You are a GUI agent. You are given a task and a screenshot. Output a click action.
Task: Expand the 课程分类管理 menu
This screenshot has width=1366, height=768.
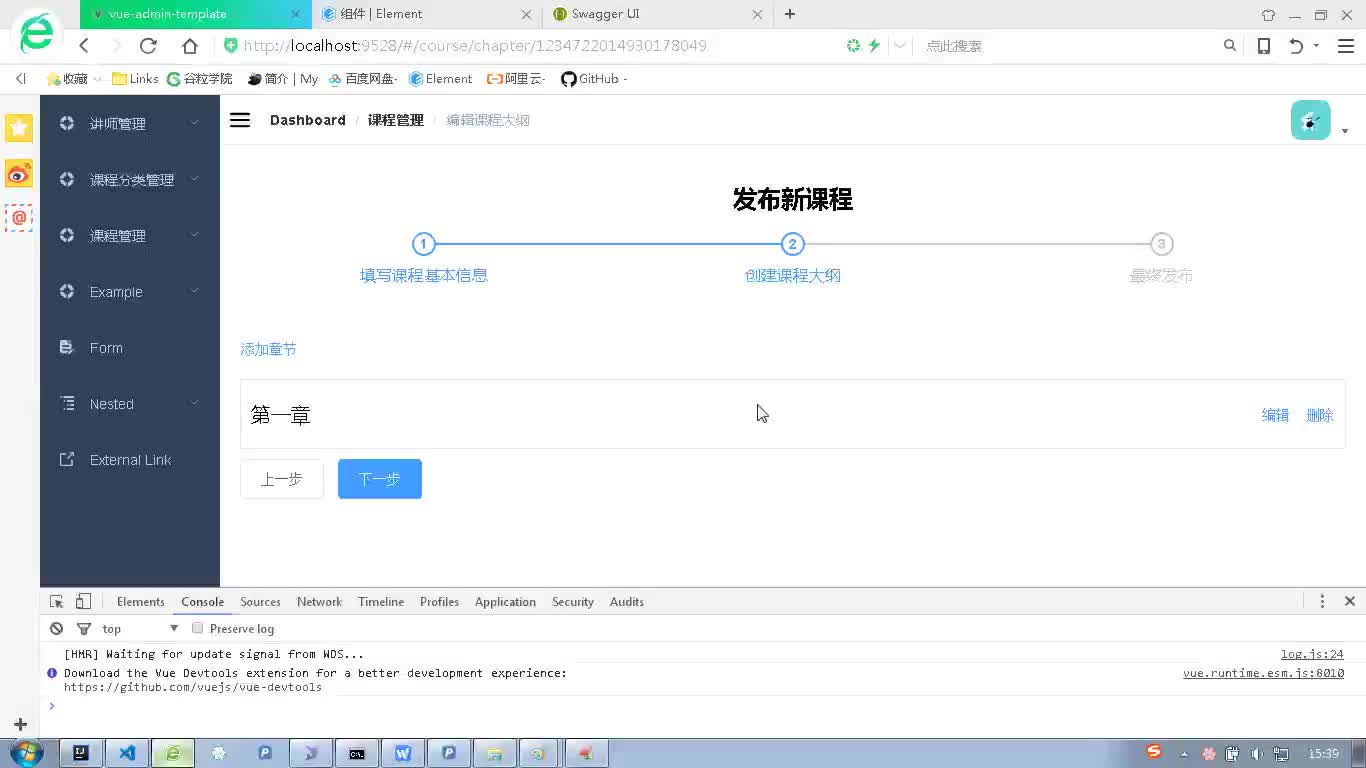(130, 179)
